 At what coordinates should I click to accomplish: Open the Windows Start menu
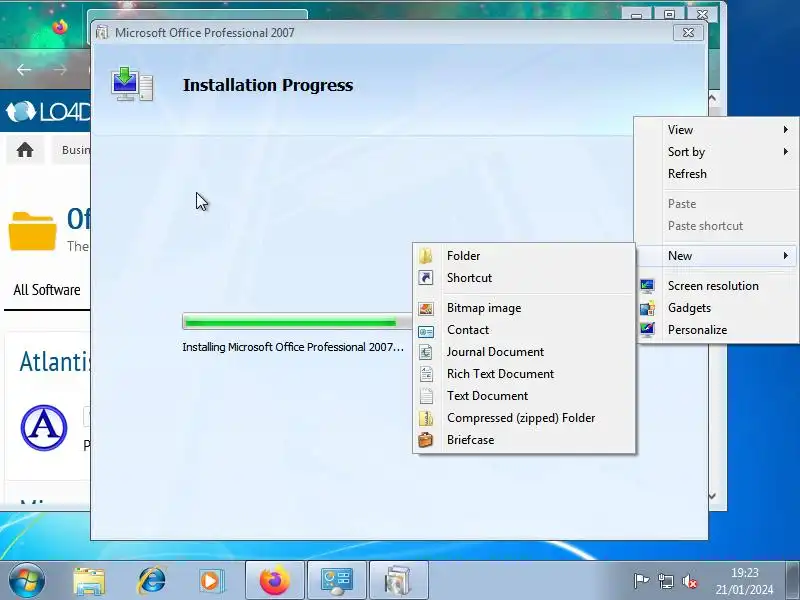coord(26,581)
